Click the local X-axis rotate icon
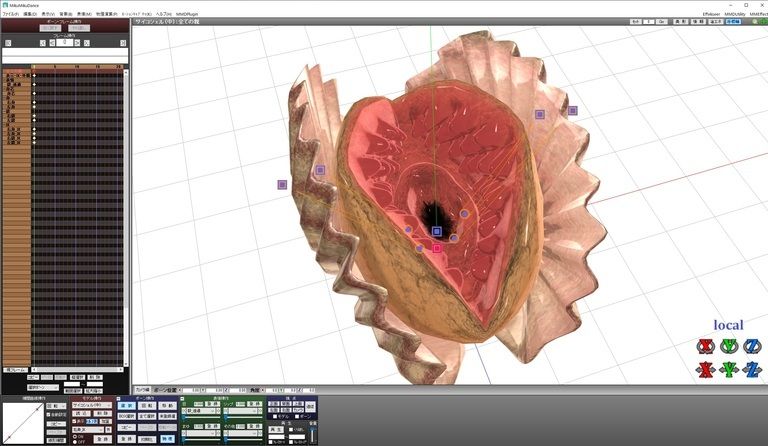Image resolution: width=768 pixels, height=446 pixels. click(706, 346)
